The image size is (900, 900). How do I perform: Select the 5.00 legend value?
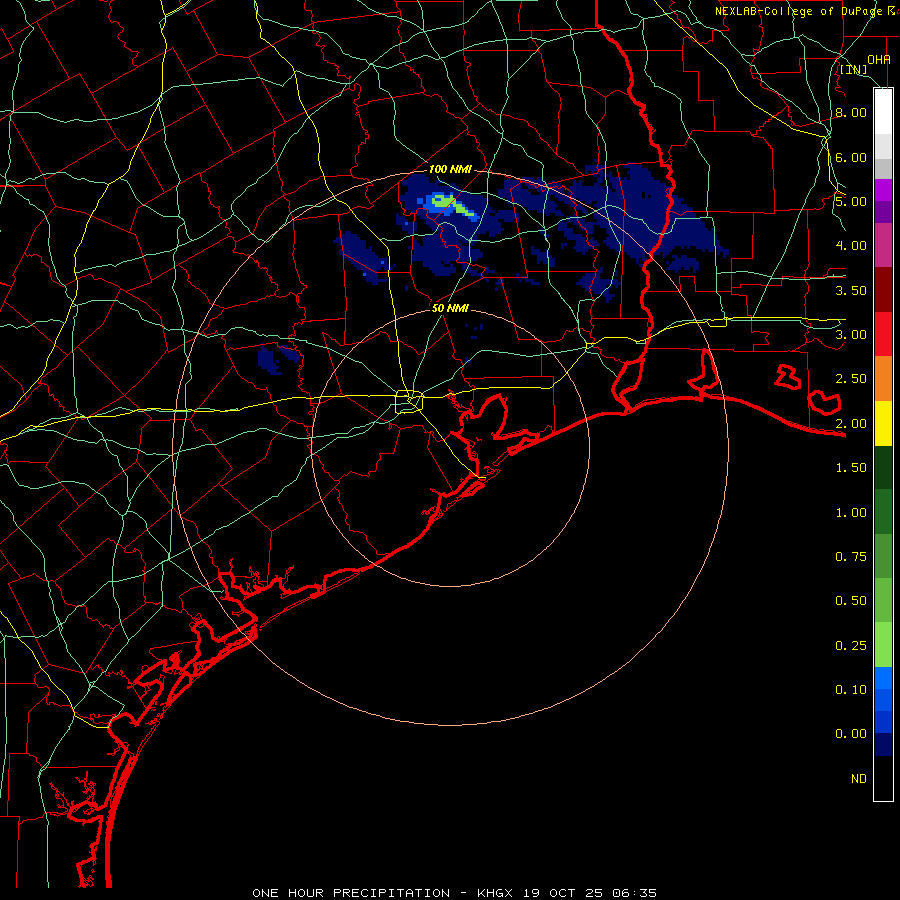point(851,201)
